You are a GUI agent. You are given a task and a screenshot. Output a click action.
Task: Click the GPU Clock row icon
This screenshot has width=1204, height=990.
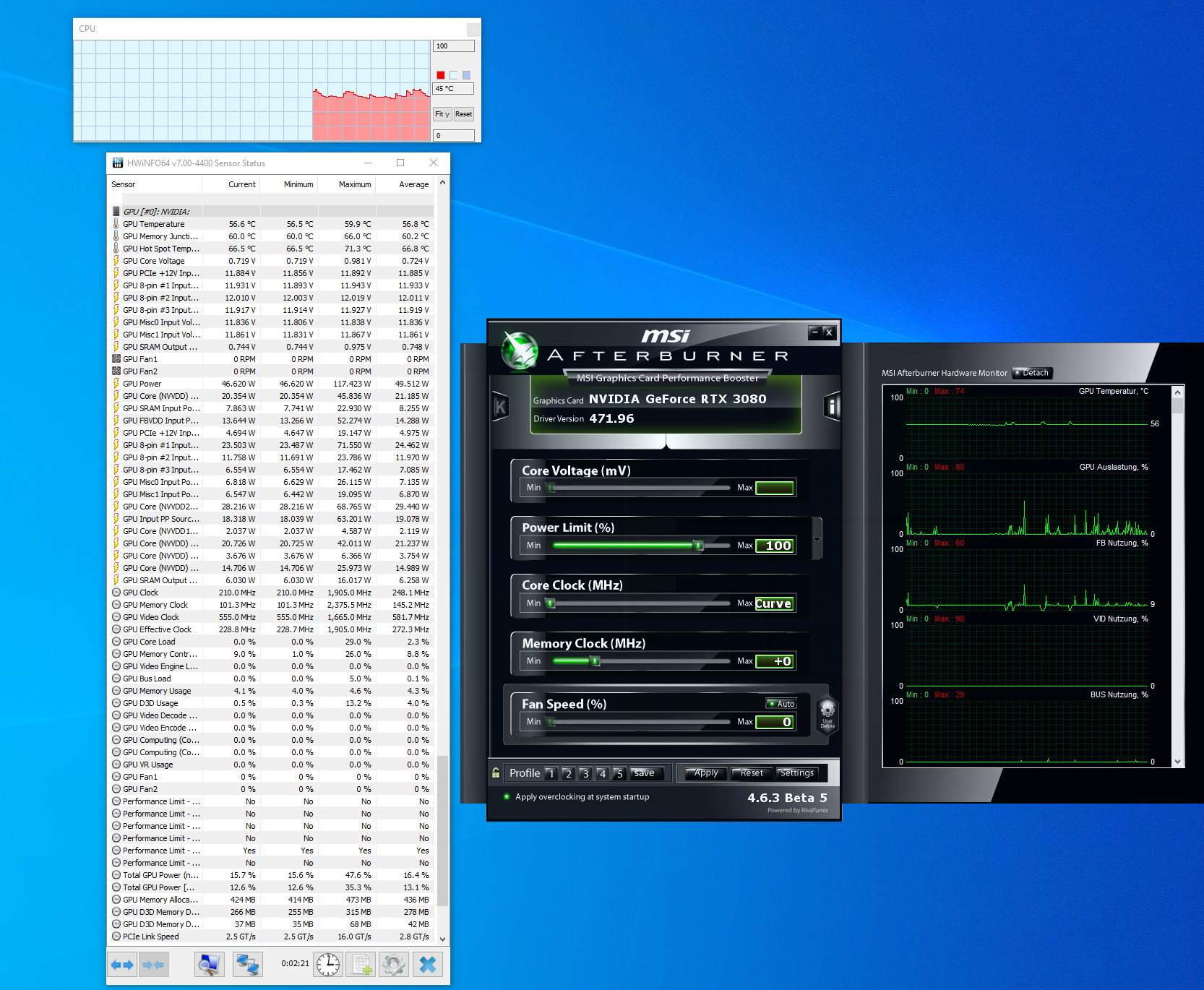pyautogui.click(x=116, y=593)
